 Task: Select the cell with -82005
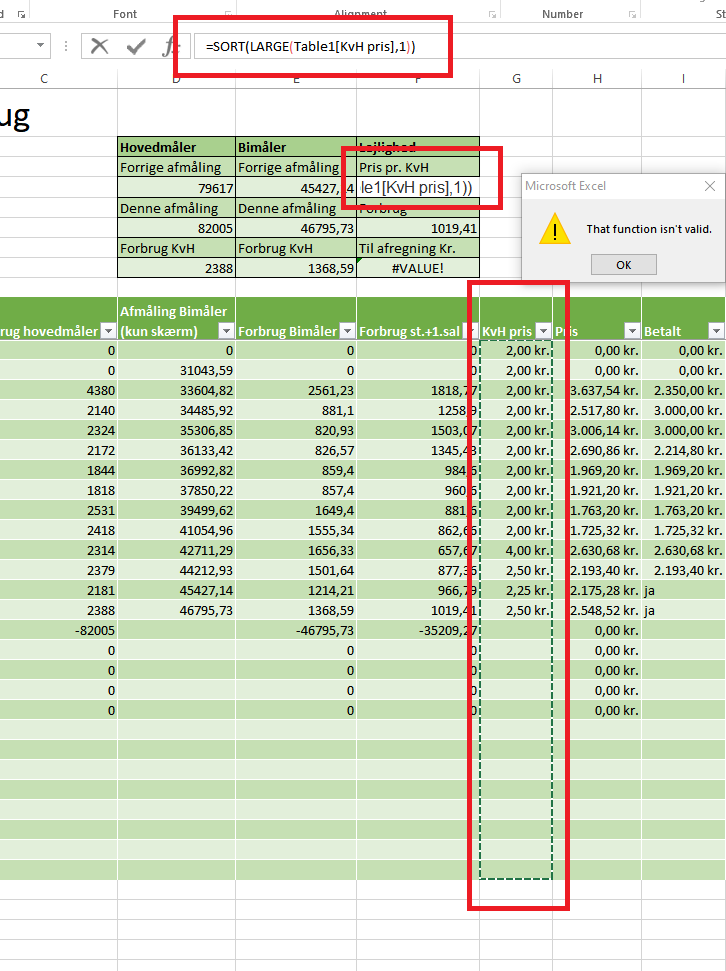[x=58, y=630]
